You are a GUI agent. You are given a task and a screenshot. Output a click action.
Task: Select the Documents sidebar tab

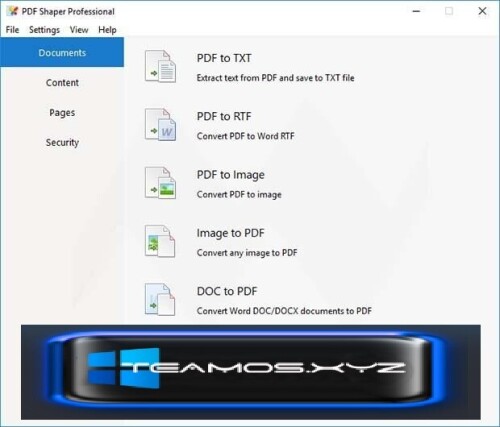click(x=62, y=52)
